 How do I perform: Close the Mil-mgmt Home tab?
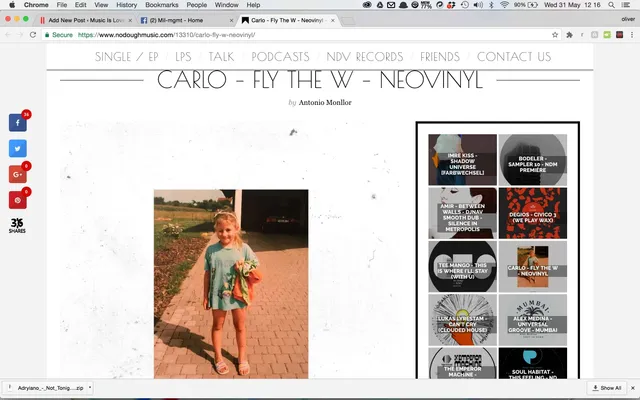pyautogui.click(x=231, y=20)
